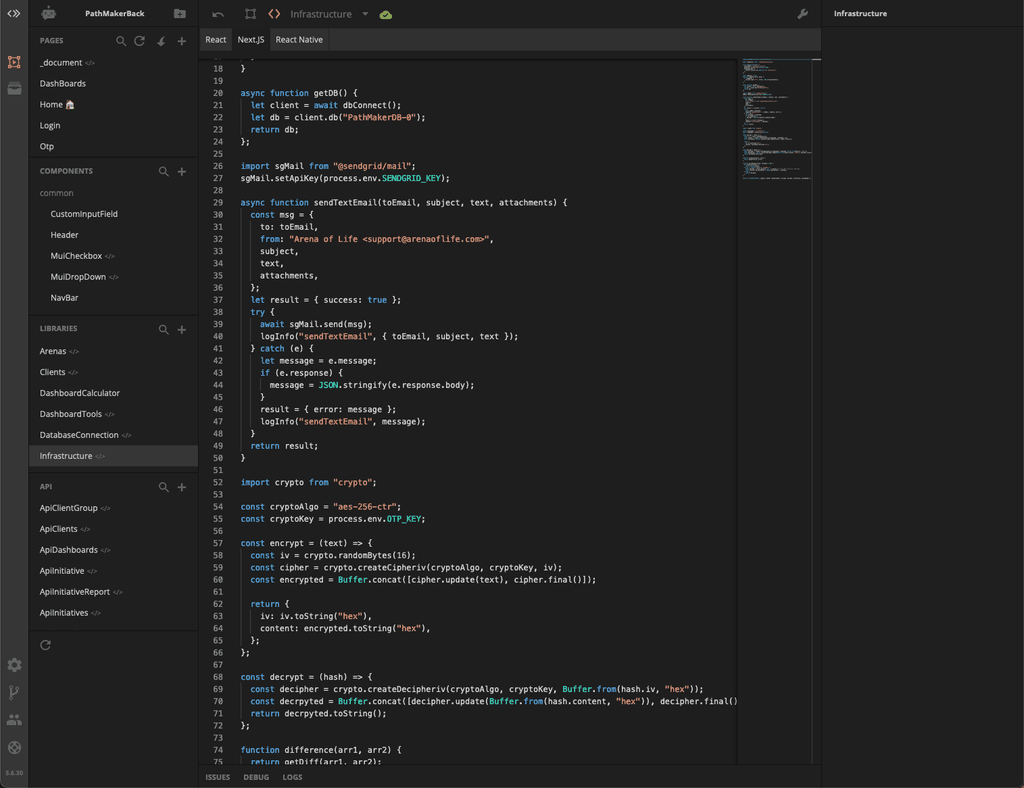Click the robot logo beside PathMakerBack
Screen dimensions: 1024x788
coord(48,13)
